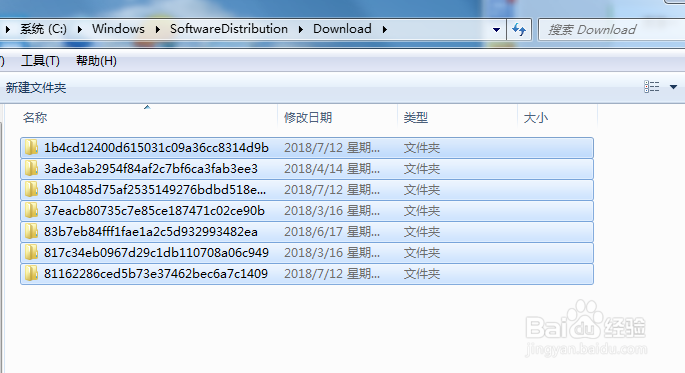Sort by 名称 column header

[35, 117]
